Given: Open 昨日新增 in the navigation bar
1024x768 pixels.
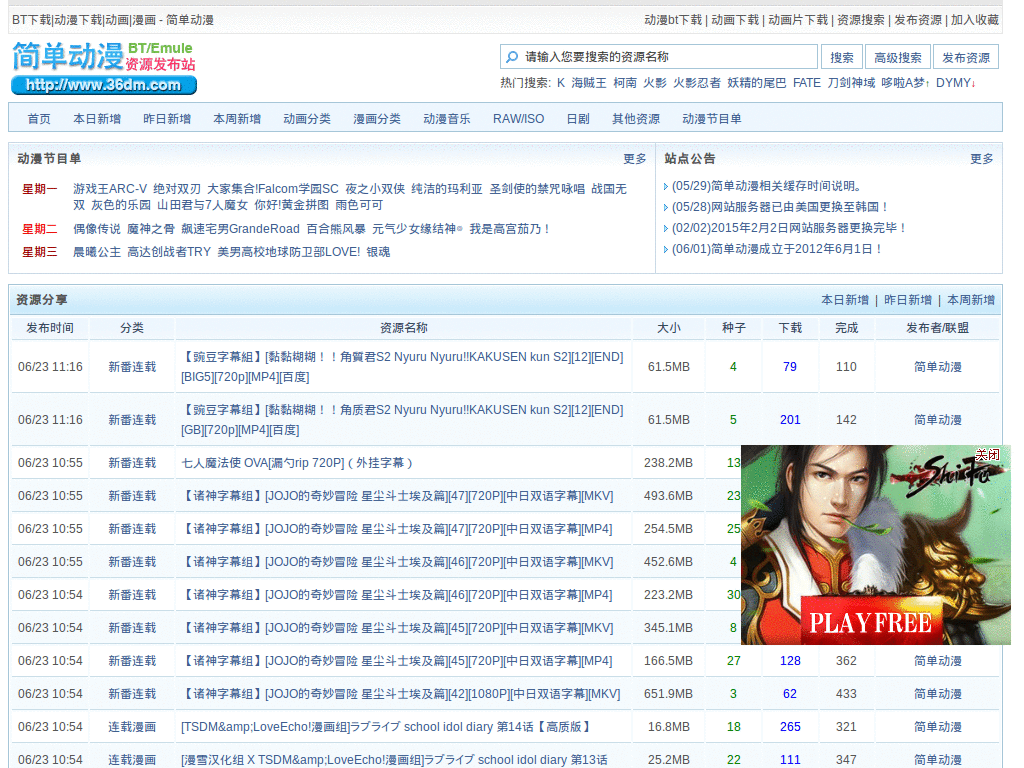Looking at the screenshot, I should click(x=167, y=119).
